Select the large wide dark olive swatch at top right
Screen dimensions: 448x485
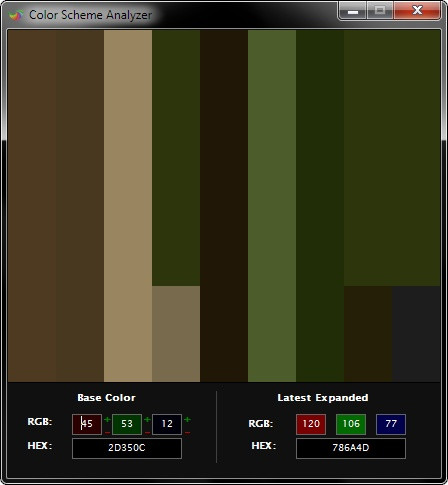pos(392,158)
